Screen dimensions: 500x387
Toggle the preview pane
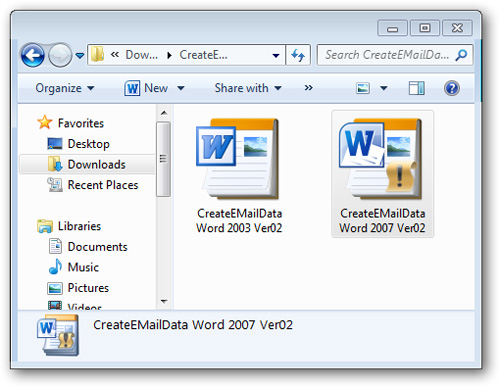(417, 88)
